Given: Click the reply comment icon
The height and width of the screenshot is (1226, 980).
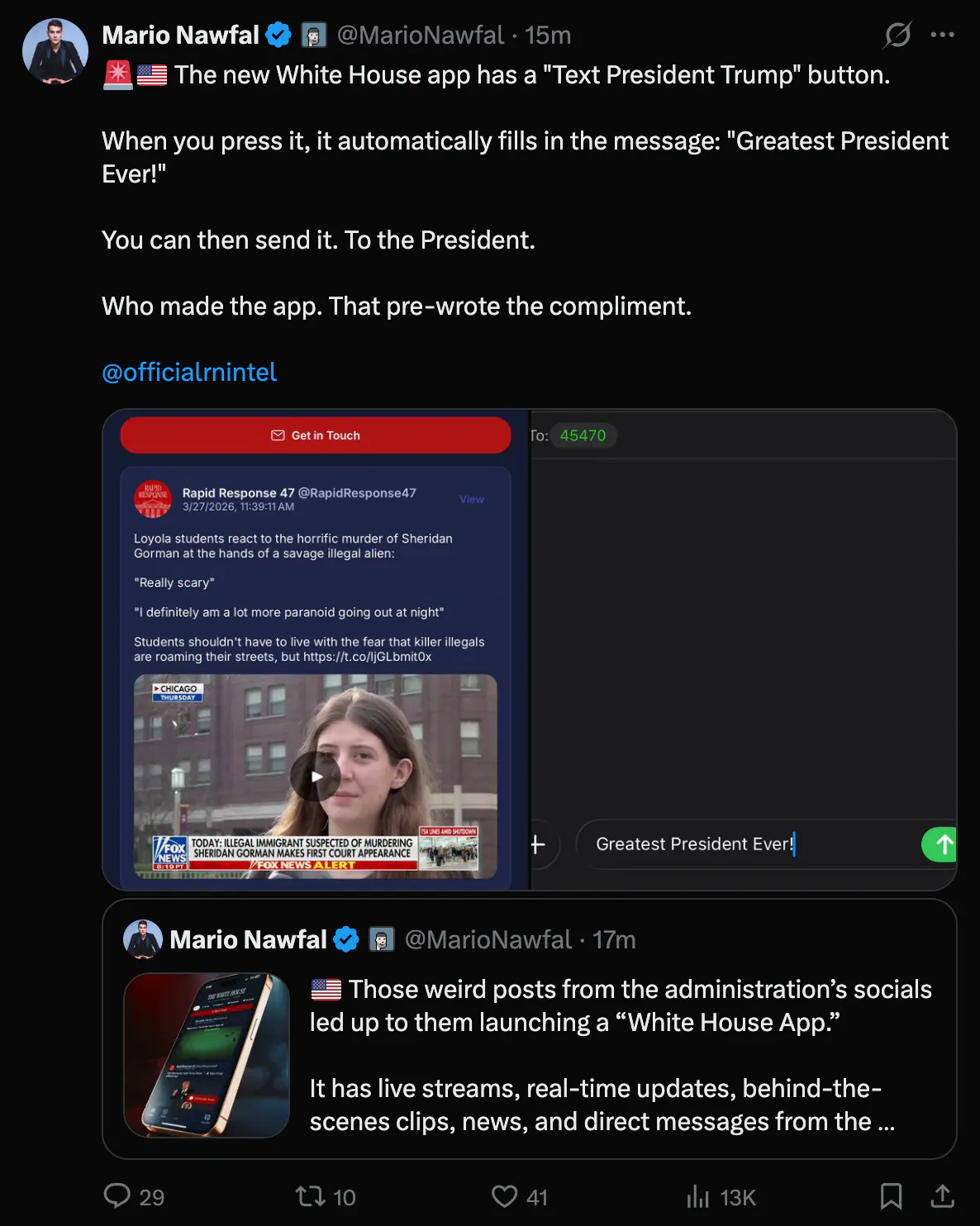Looking at the screenshot, I should 117,1196.
